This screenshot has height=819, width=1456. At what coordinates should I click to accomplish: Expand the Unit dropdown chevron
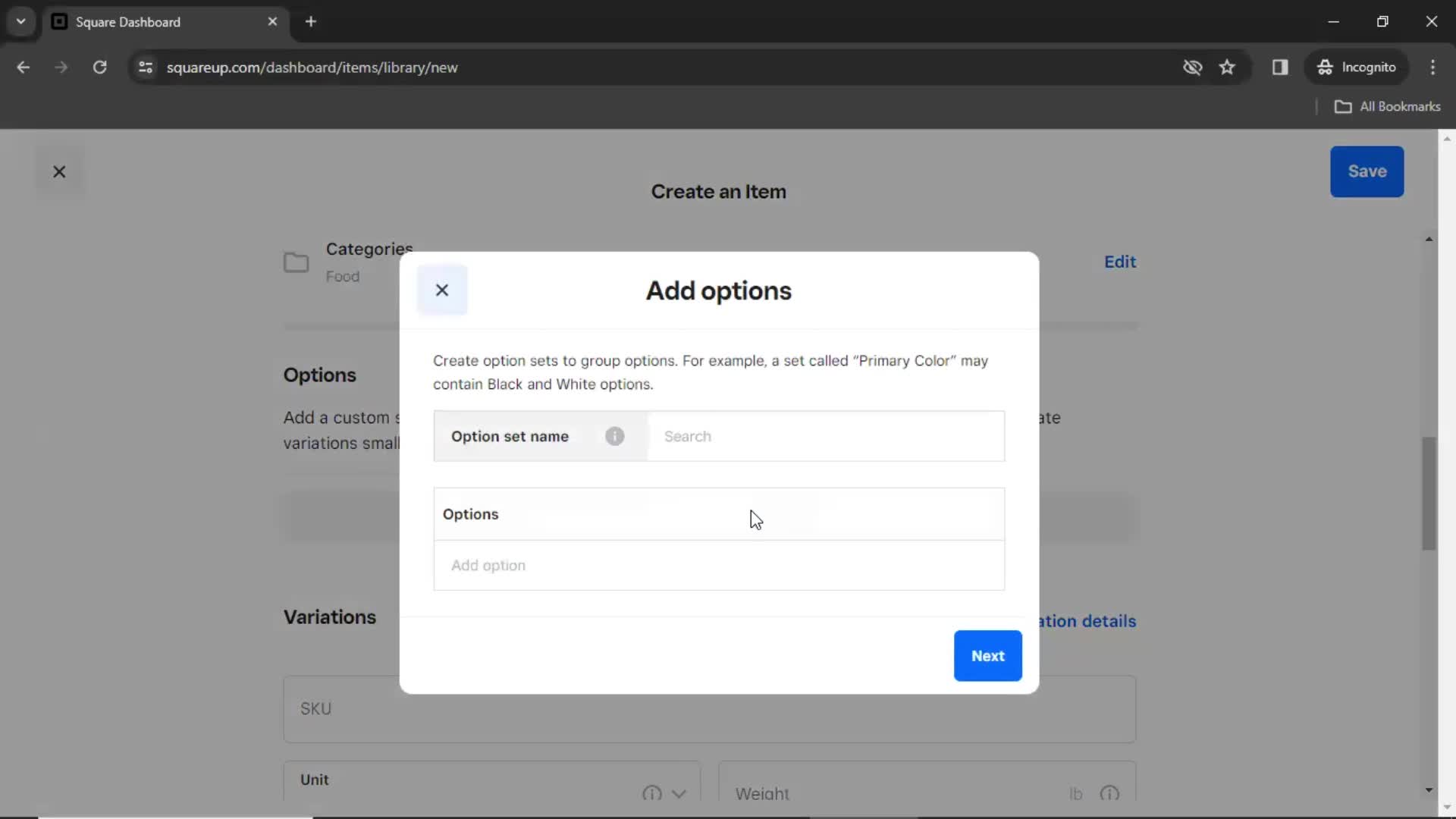[x=679, y=793]
